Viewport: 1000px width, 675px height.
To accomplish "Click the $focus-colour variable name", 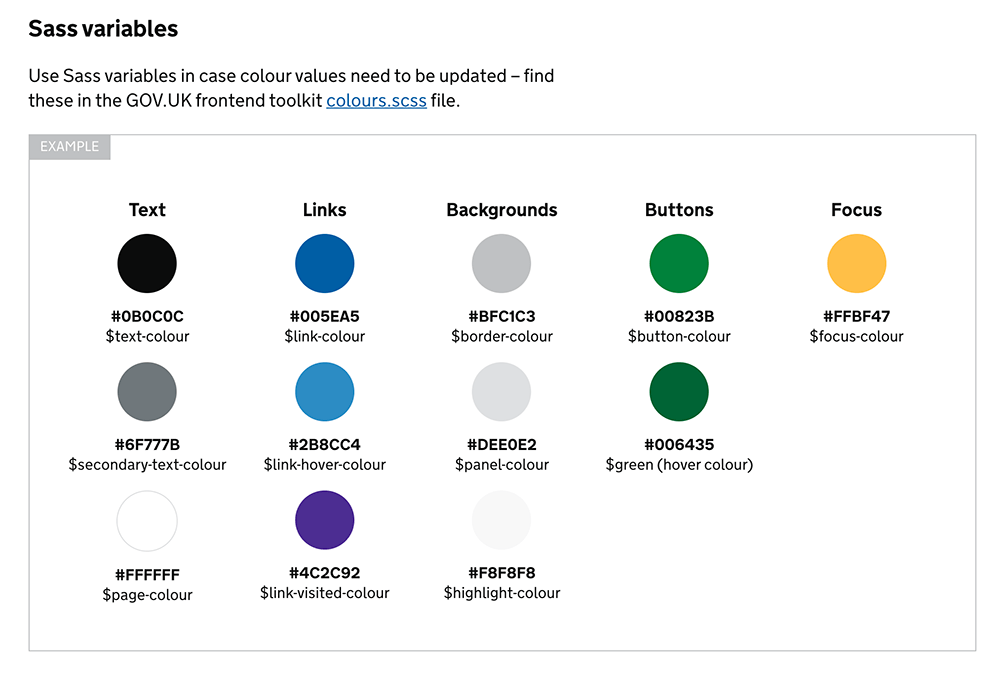I will coord(857,337).
